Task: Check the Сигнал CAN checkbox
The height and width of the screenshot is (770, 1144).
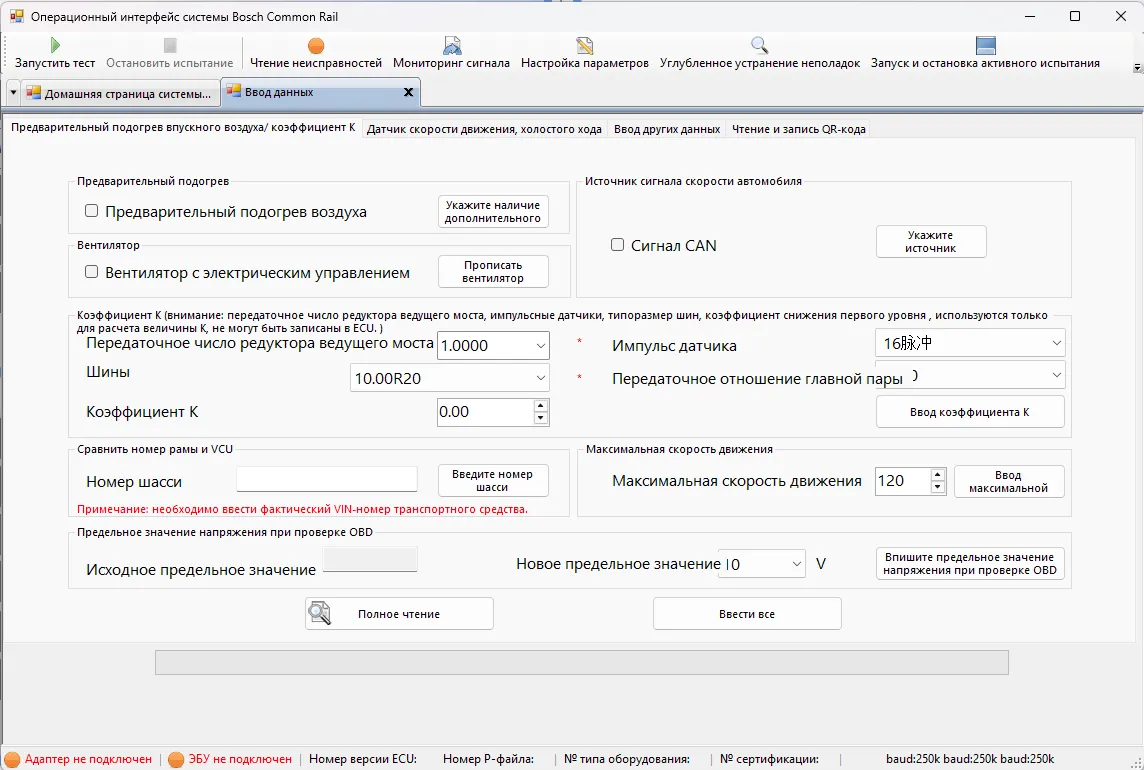Action: click(617, 245)
